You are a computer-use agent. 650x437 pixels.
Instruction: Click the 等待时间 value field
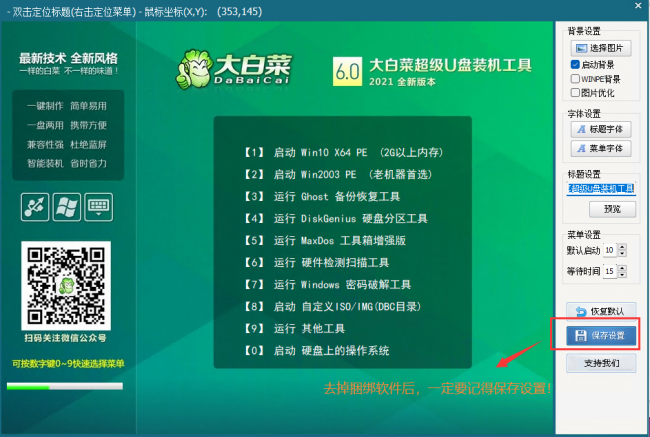[x=610, y=271]
